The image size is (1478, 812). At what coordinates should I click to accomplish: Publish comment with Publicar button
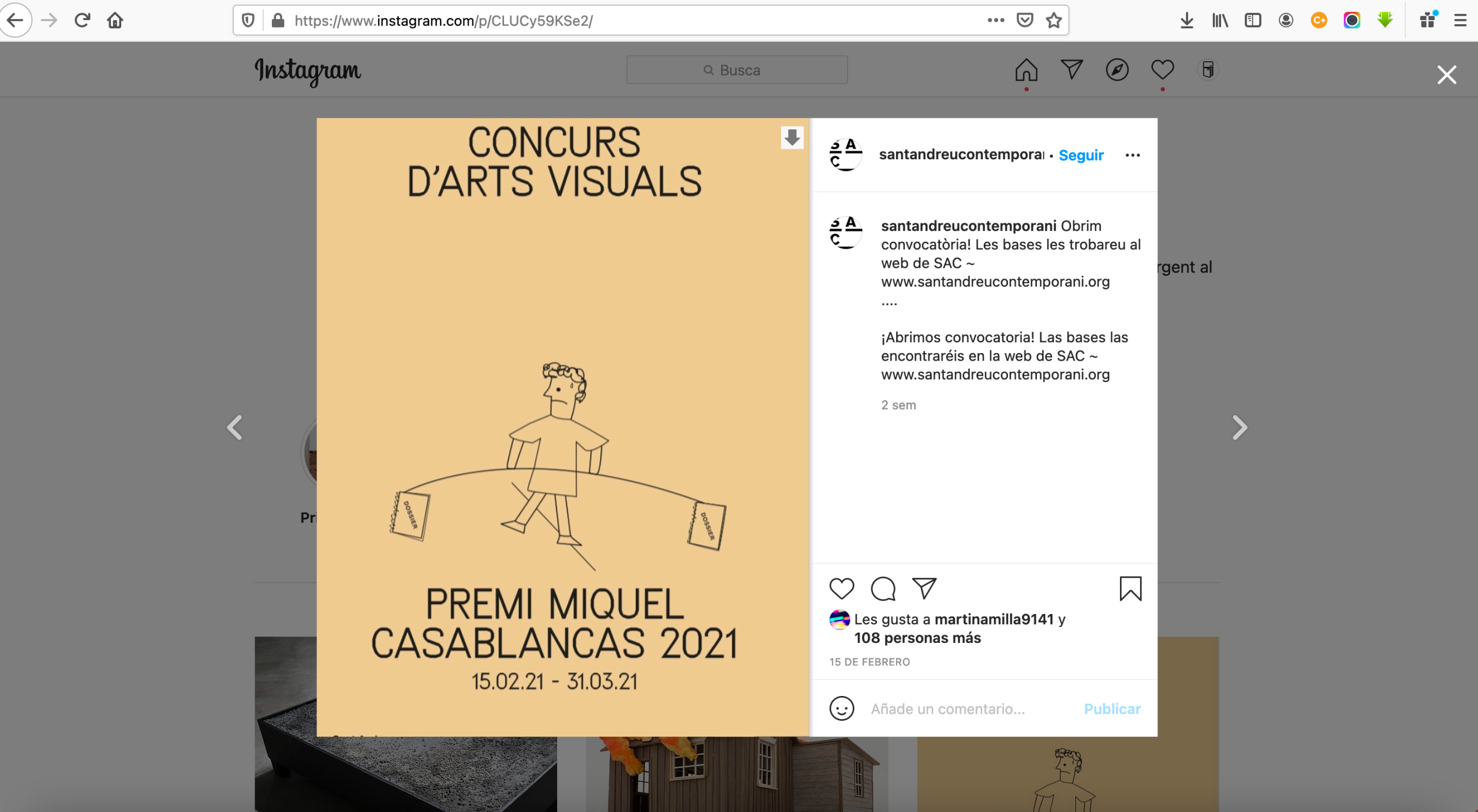click(1111, 709)
